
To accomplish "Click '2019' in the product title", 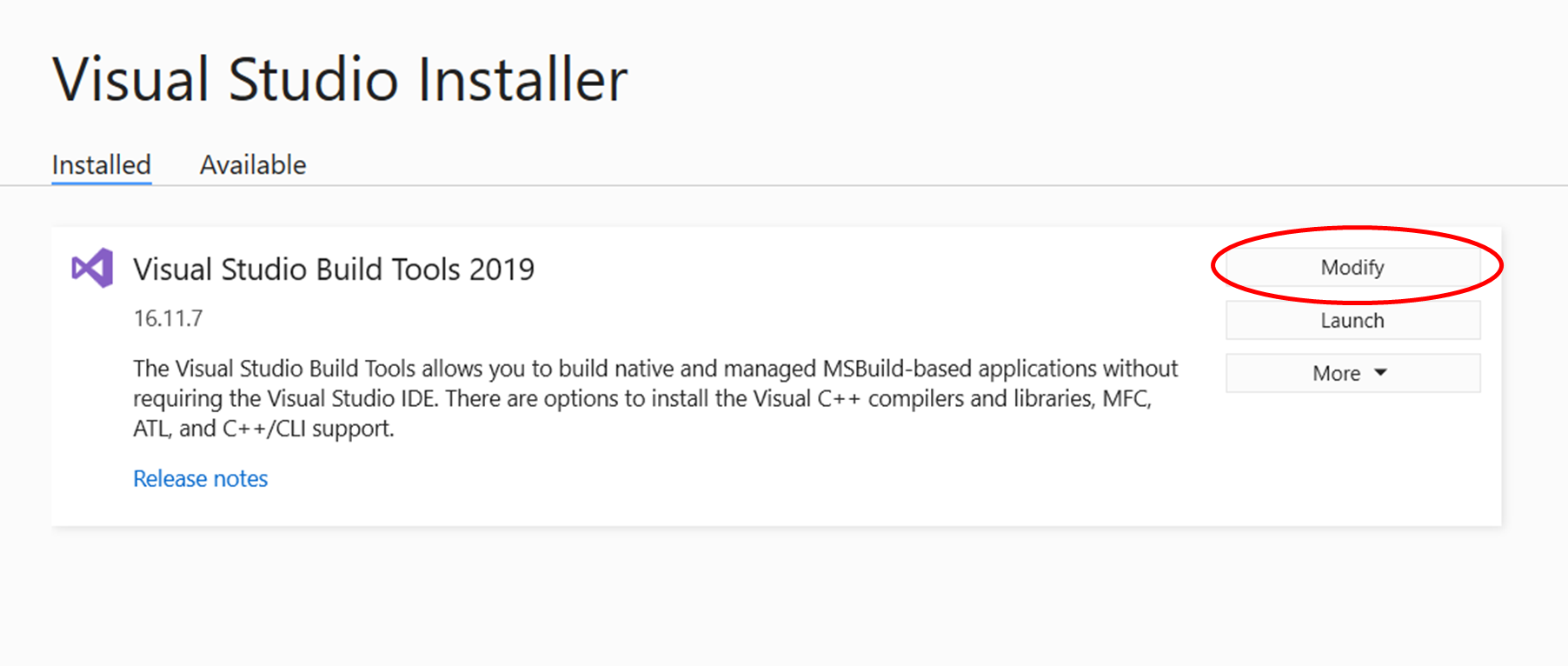I will pyautogui.click(x=502, y=270).
